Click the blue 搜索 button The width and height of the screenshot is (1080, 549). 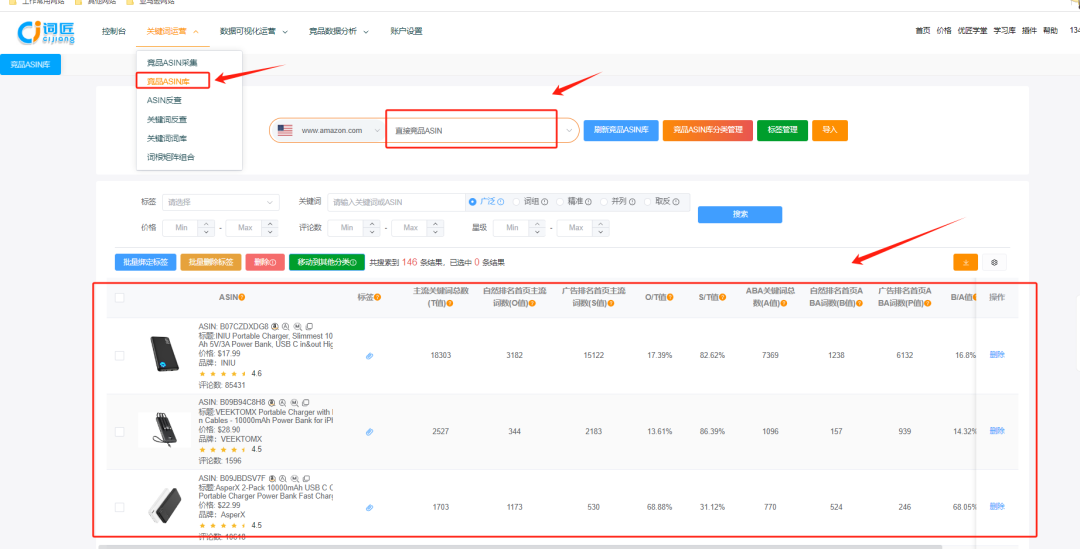click(739, 214)
